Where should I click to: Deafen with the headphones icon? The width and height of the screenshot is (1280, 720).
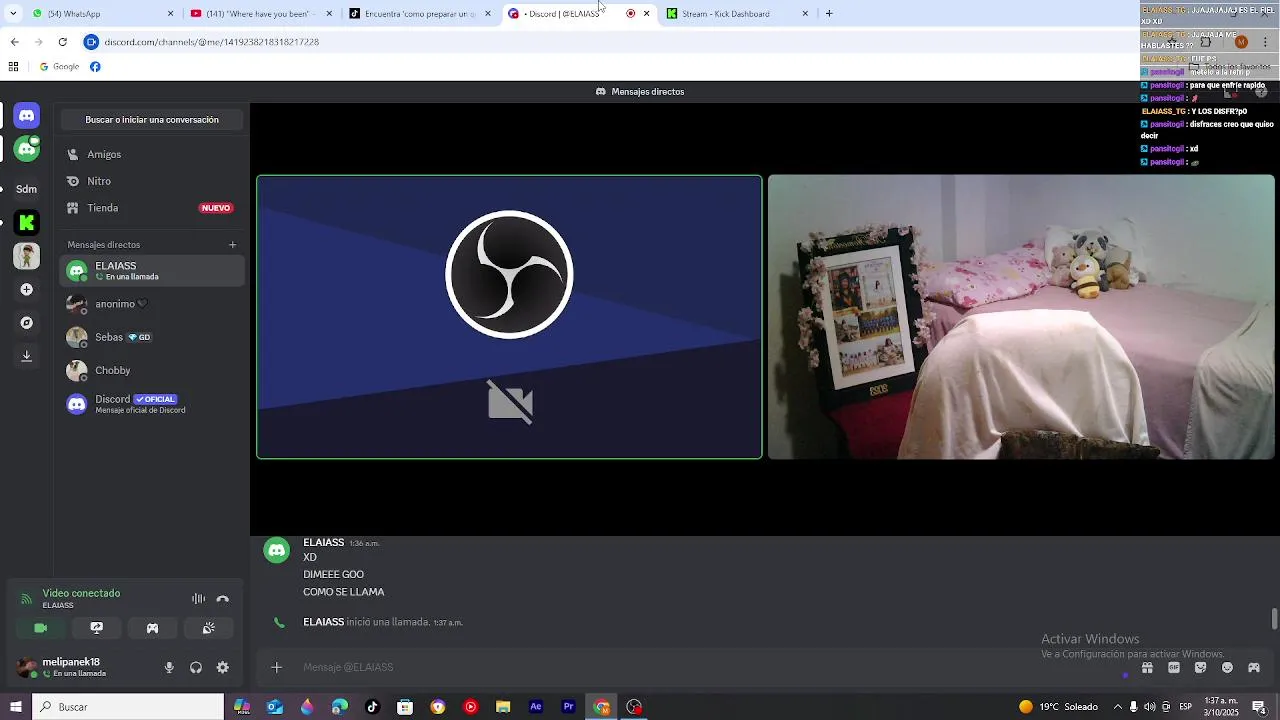[196, 668]
